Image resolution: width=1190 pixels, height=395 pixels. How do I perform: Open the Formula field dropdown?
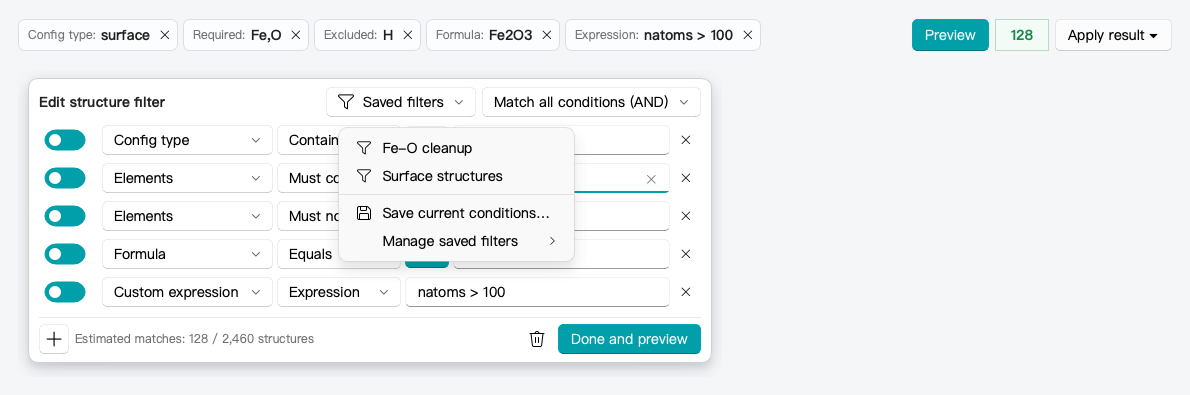pos(187,254)
